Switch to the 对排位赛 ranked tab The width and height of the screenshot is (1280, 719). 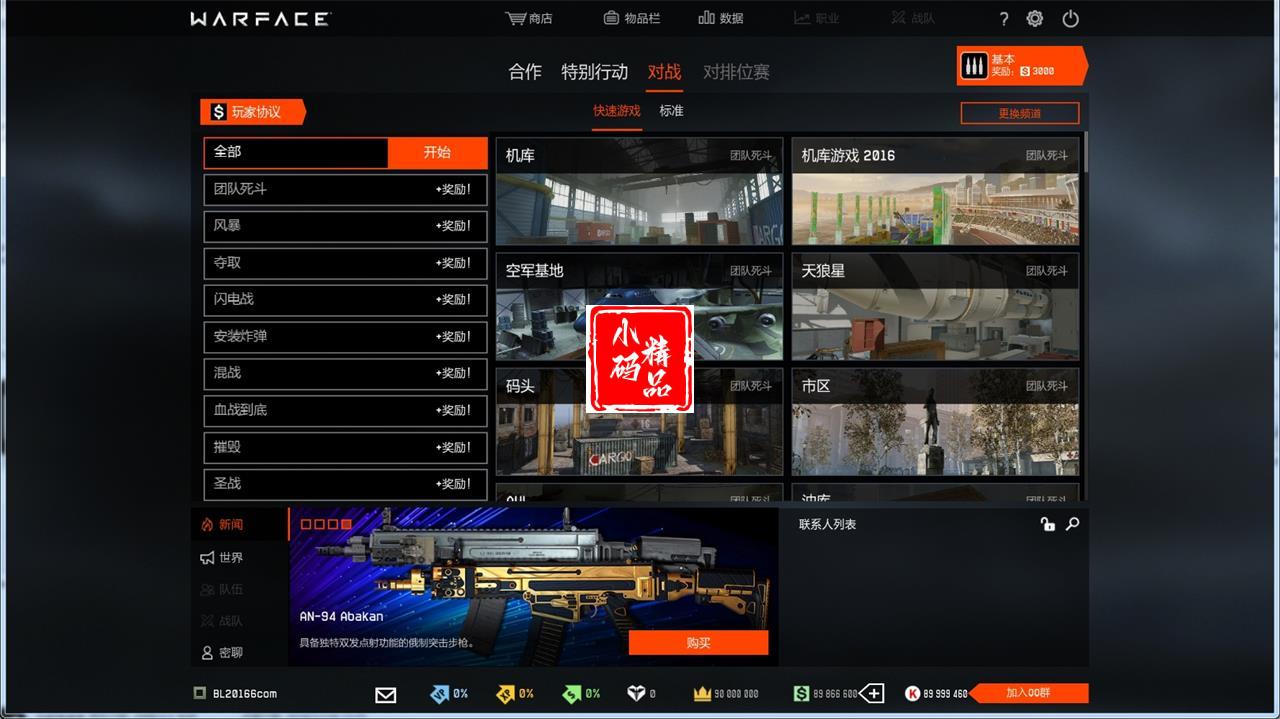pyautogui.click(x=736, y=72)
